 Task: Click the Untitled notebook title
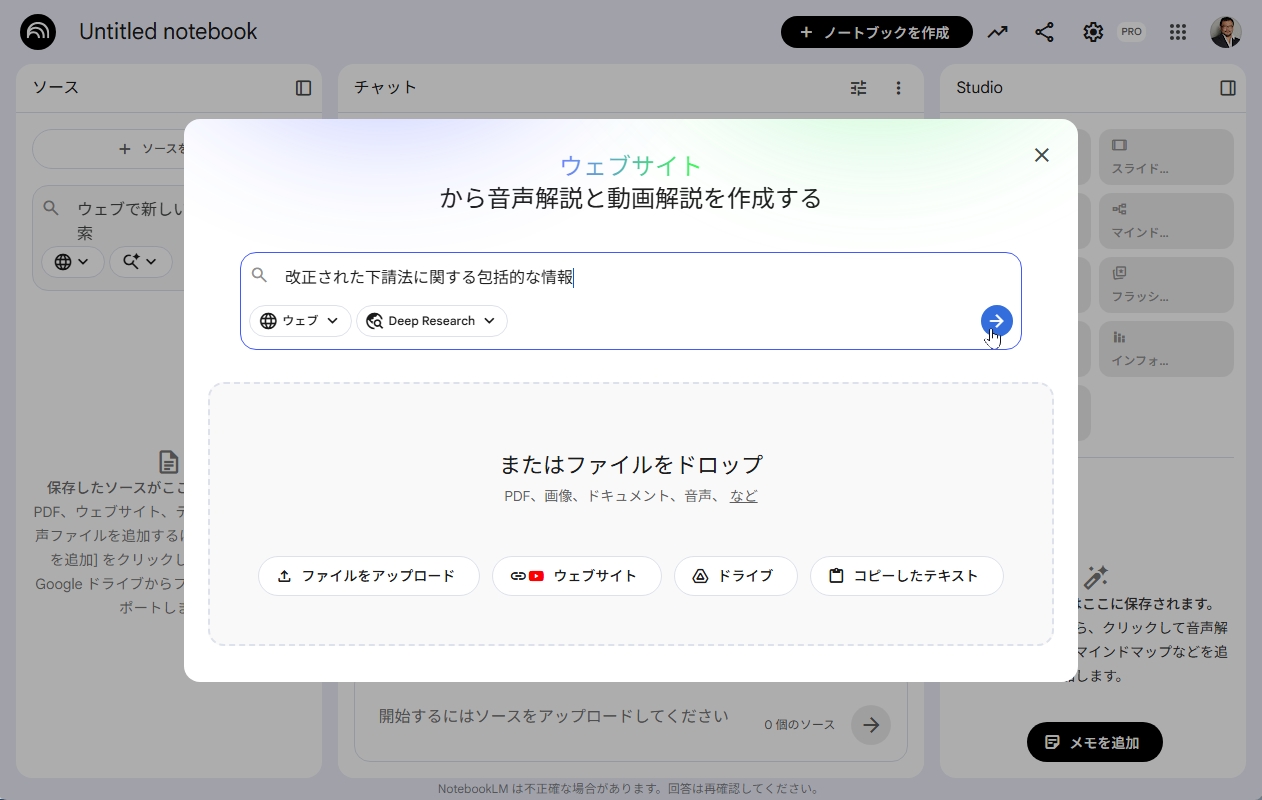(168, 32)
